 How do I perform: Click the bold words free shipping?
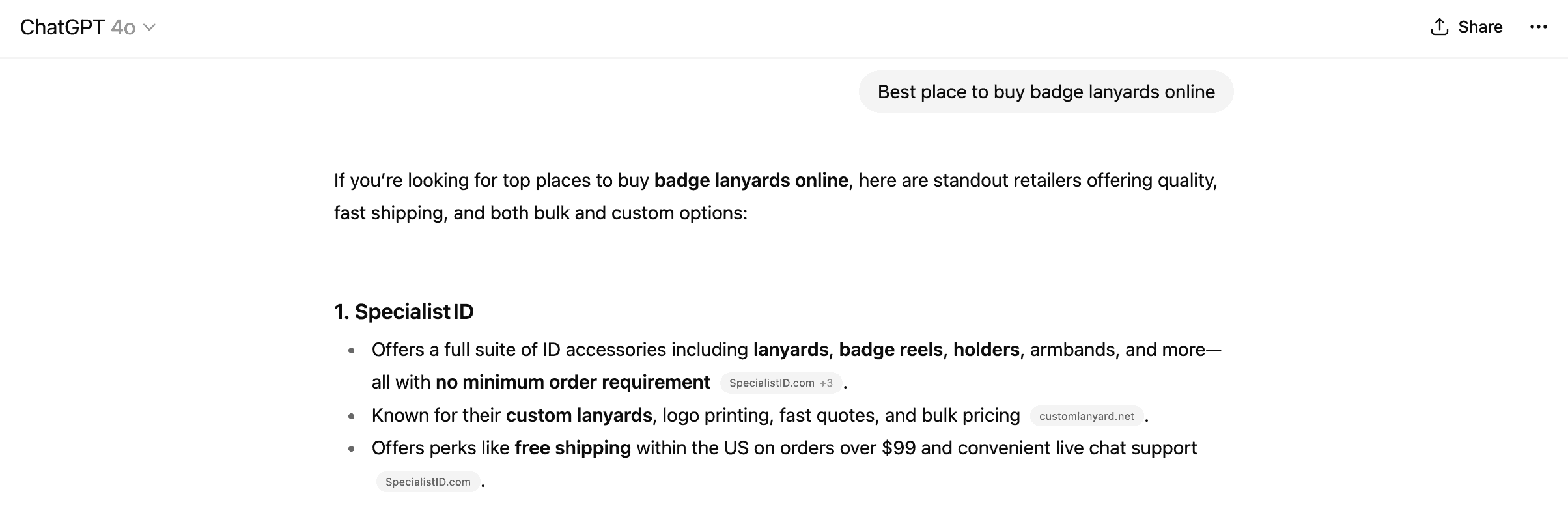(572, 448)
